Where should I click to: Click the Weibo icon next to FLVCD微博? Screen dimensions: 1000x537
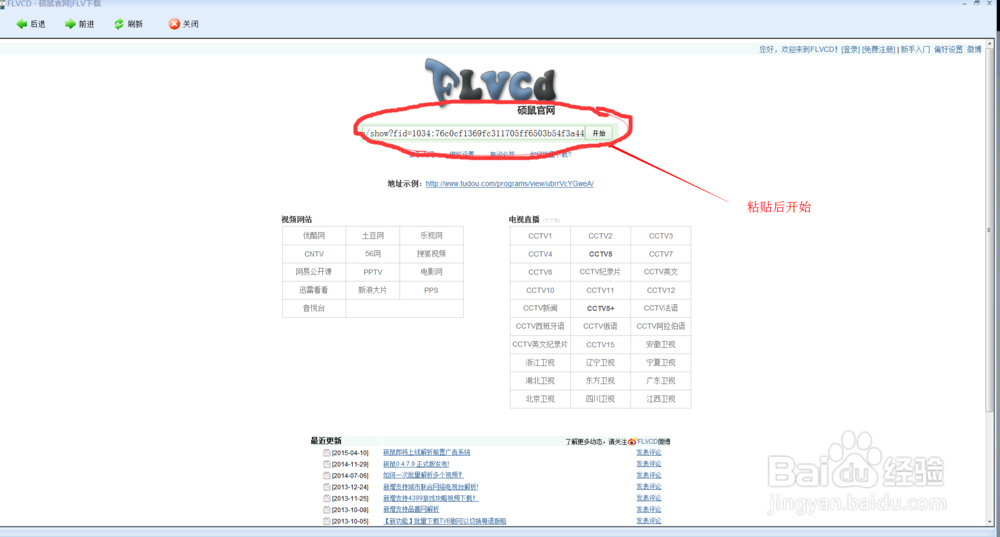(632, 441)
